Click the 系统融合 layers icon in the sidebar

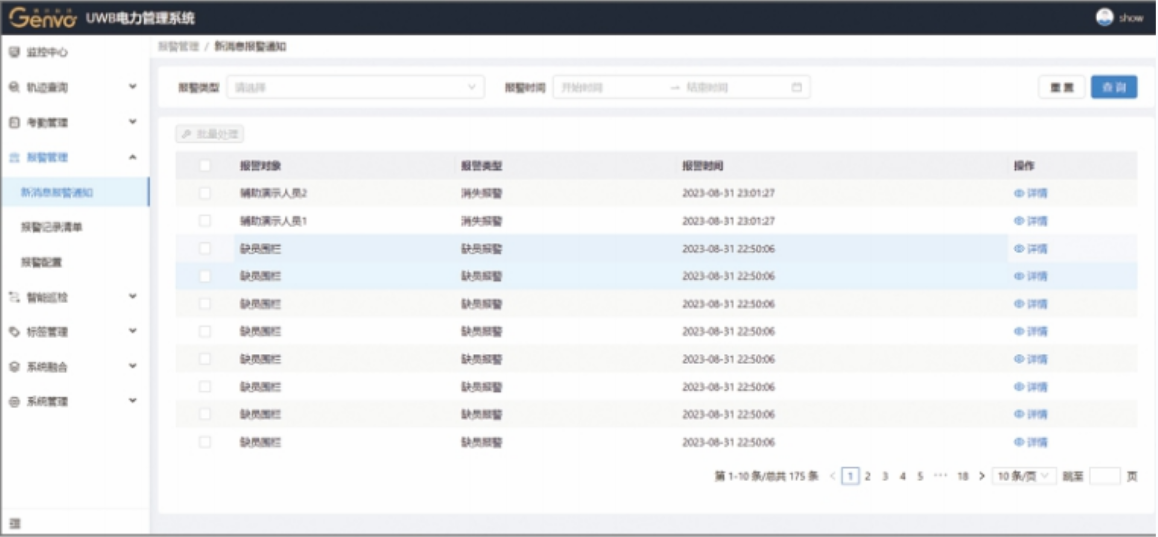point(14,366)
